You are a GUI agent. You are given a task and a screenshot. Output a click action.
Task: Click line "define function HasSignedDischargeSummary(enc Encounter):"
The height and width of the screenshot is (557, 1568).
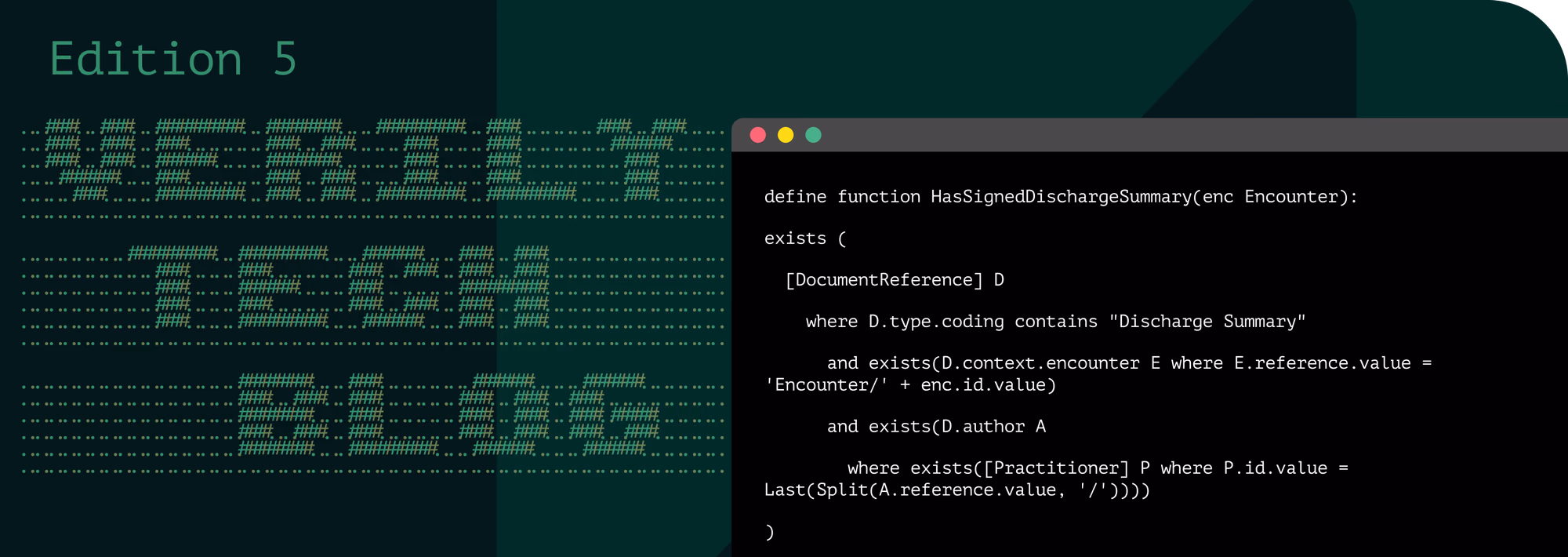(x=1061, y=197)
